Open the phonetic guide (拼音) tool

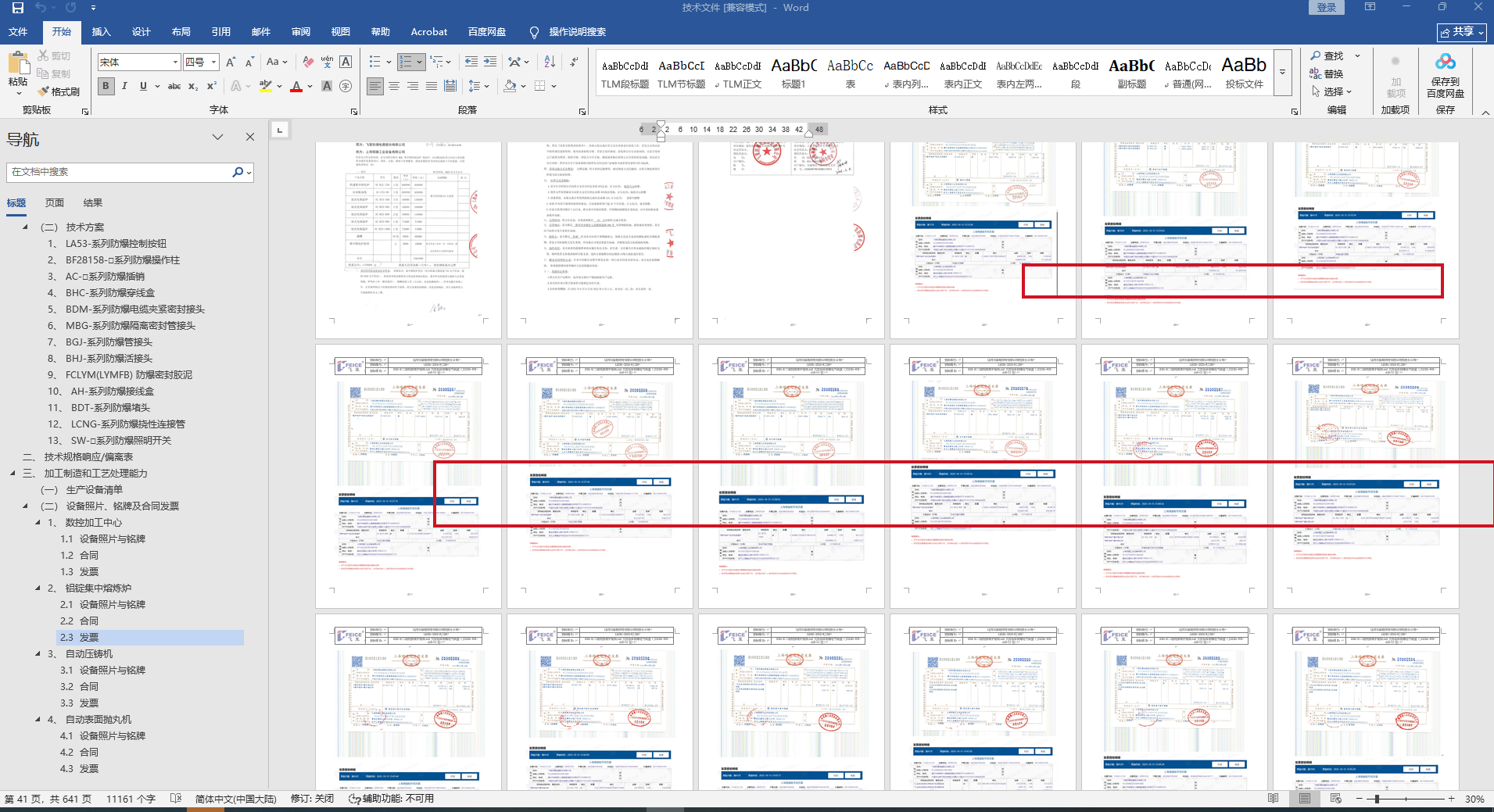327,62
